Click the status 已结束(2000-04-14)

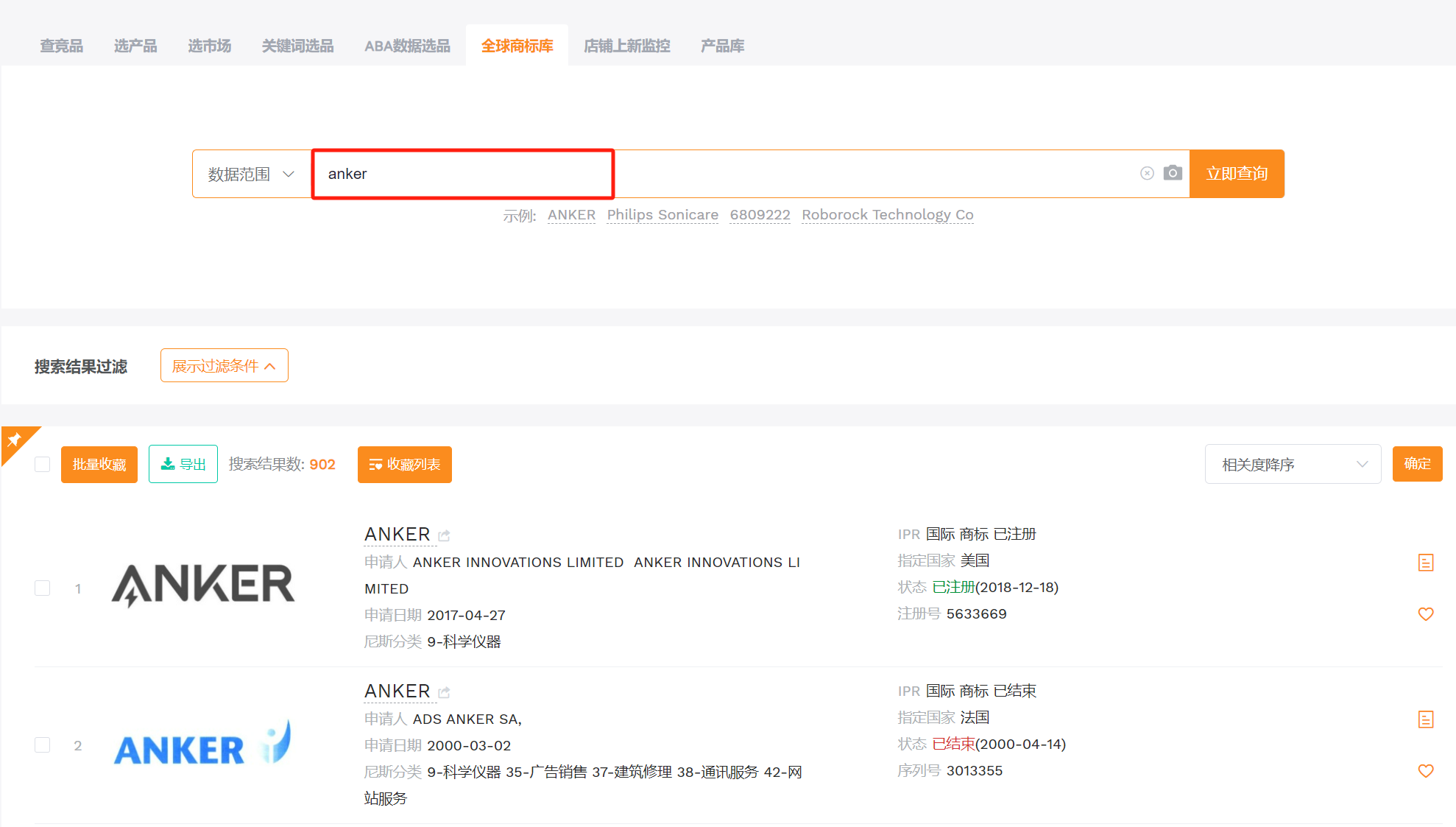(x=999, y=745)
